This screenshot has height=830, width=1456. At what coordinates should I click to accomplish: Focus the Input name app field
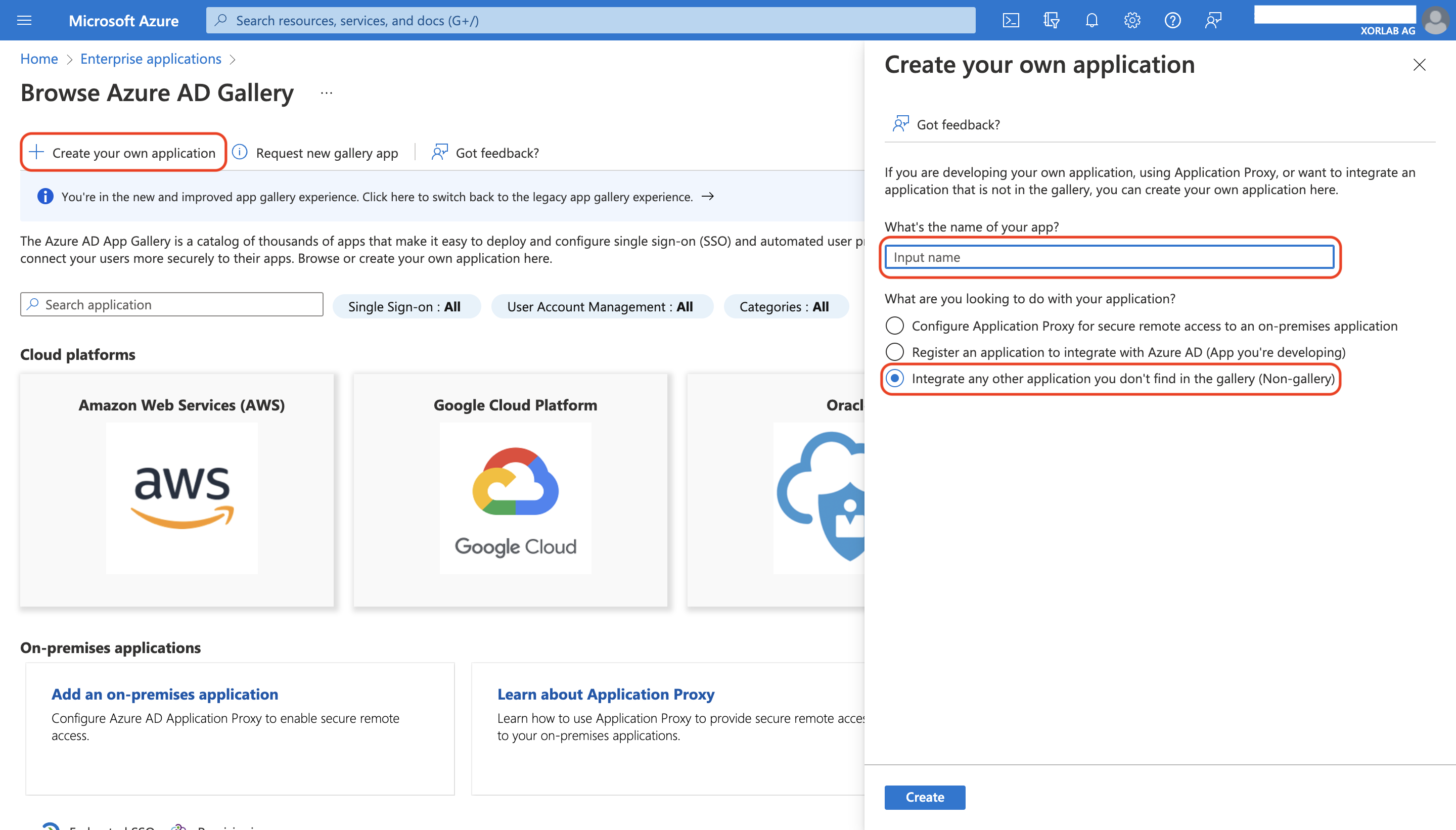pyautogui.click(x=1109, y=256)
